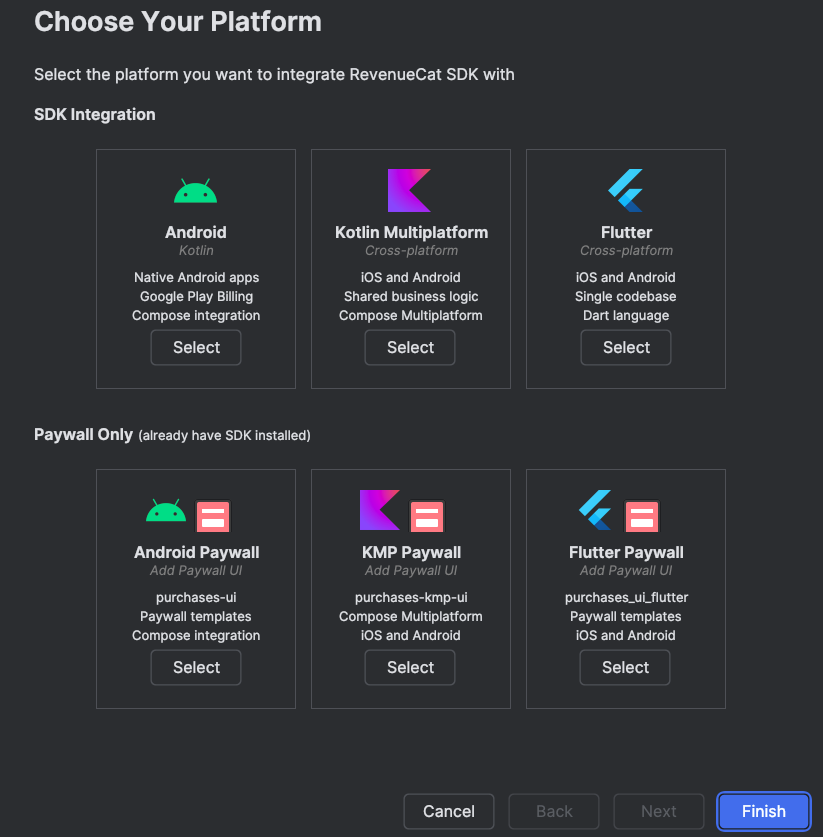Click the KMP Paywall Kotlin logo
823x837 pixels.
(380, 510)
